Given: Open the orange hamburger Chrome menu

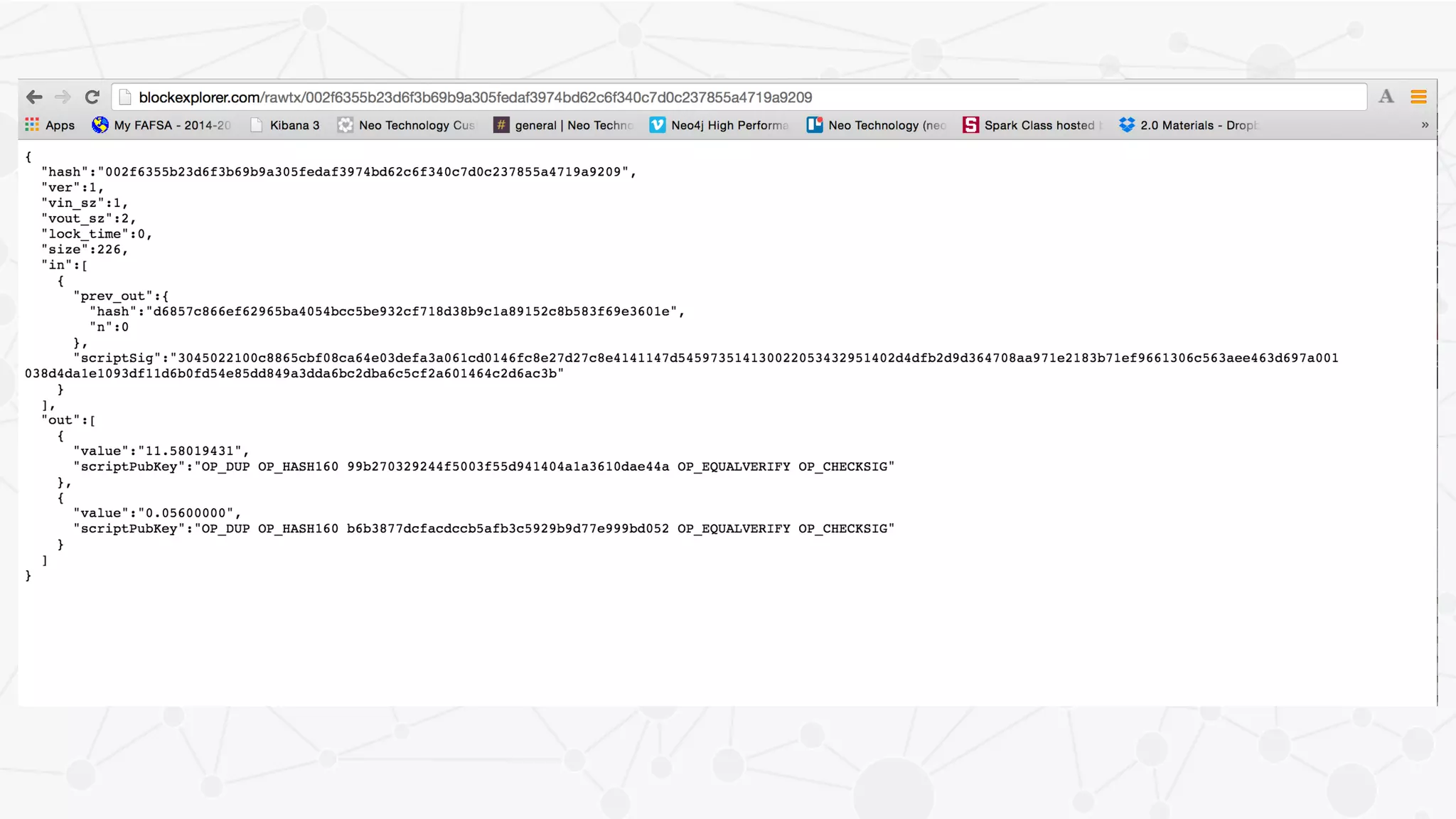Looking at the screenshot, I should point(1418,97).
